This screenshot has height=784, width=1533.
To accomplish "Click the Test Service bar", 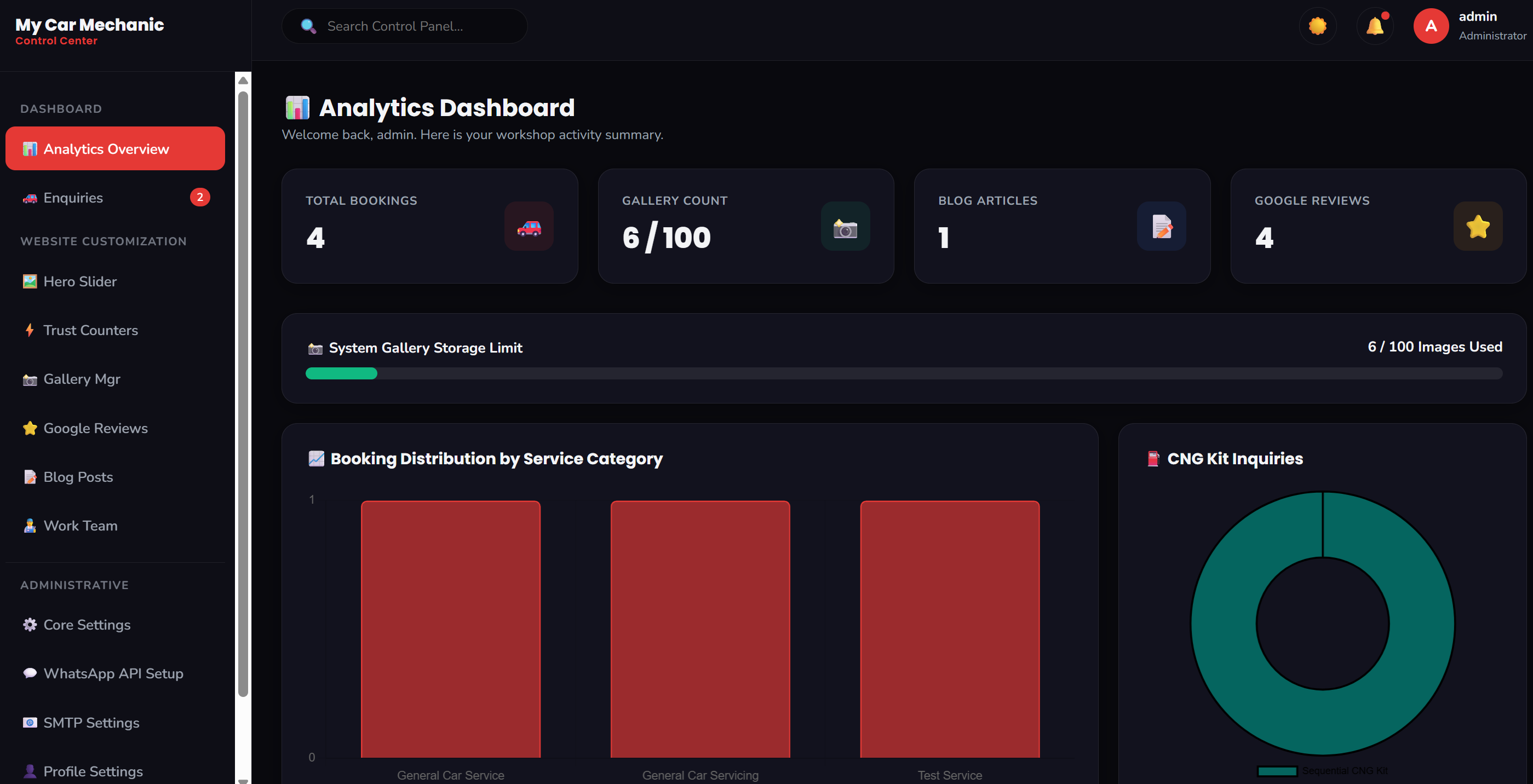I will click(950, 630).
